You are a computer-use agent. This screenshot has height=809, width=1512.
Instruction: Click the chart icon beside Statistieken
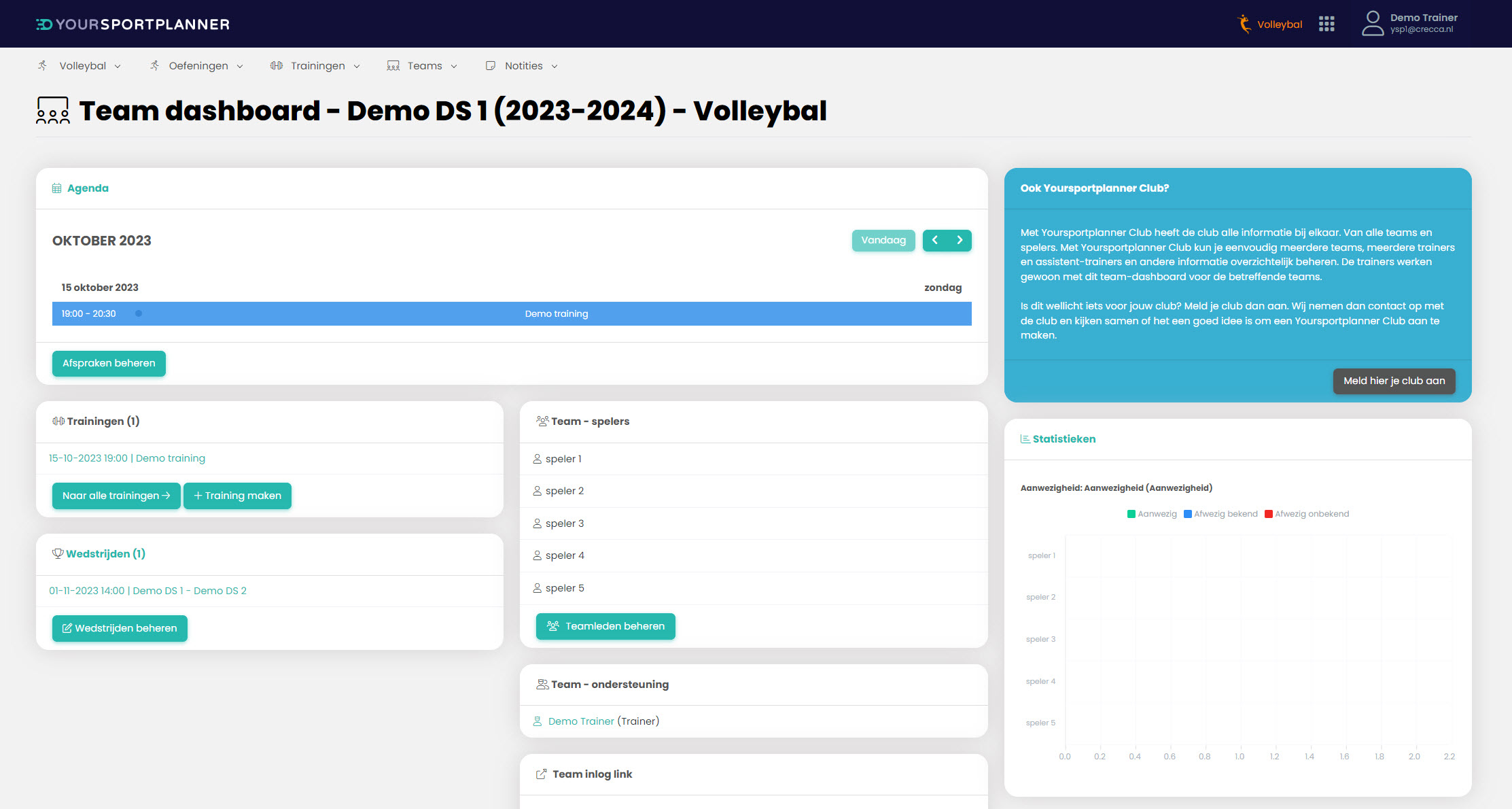pos(1025,439)
